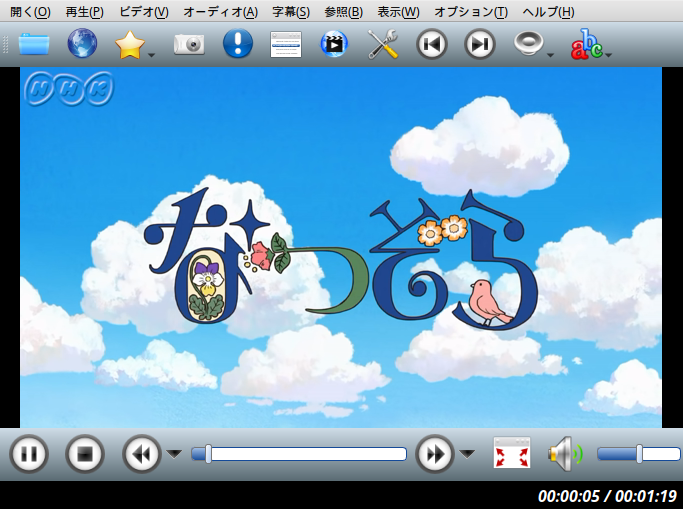Fast-forward with the double-right-arrow button
This screenshot has width=683, height=509.
pyautogui.click(x=435, y=454)
